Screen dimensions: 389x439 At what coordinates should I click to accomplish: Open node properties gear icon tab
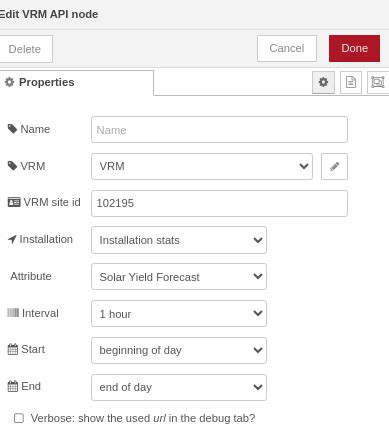(323, 82)
